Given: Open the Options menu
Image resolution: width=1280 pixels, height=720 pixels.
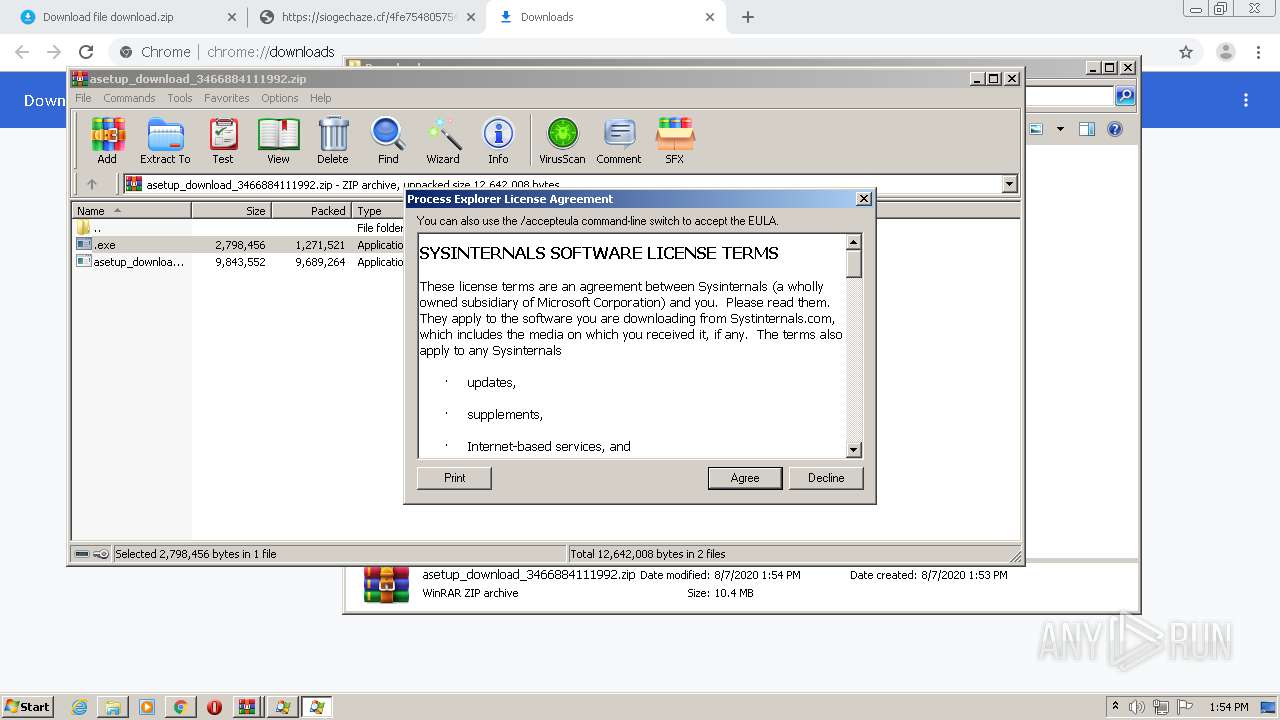Looking at the screenshot, I should (280, 98).
